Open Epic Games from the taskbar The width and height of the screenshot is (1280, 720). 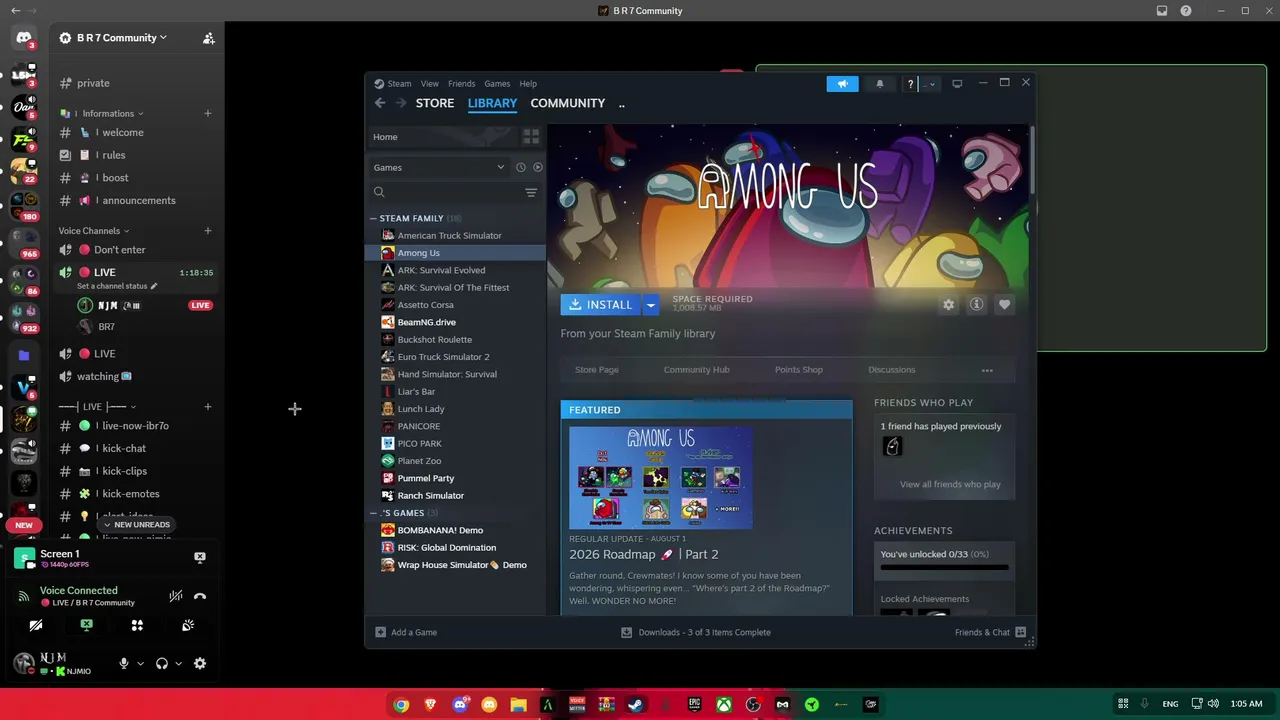coord(695,704)
